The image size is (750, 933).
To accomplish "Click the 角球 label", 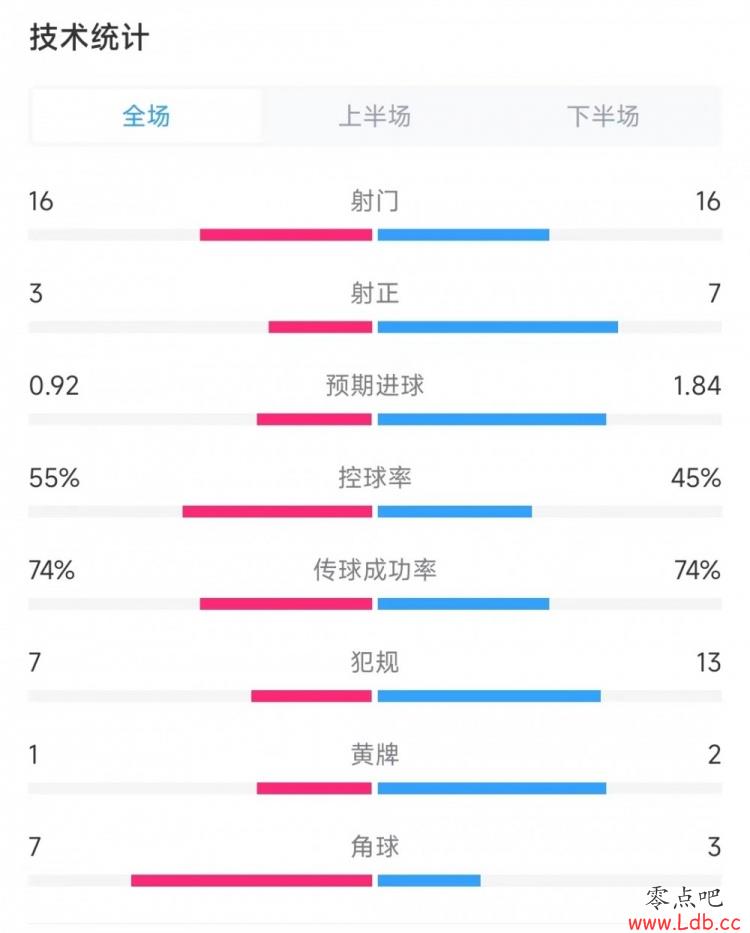I will point(374,847).
